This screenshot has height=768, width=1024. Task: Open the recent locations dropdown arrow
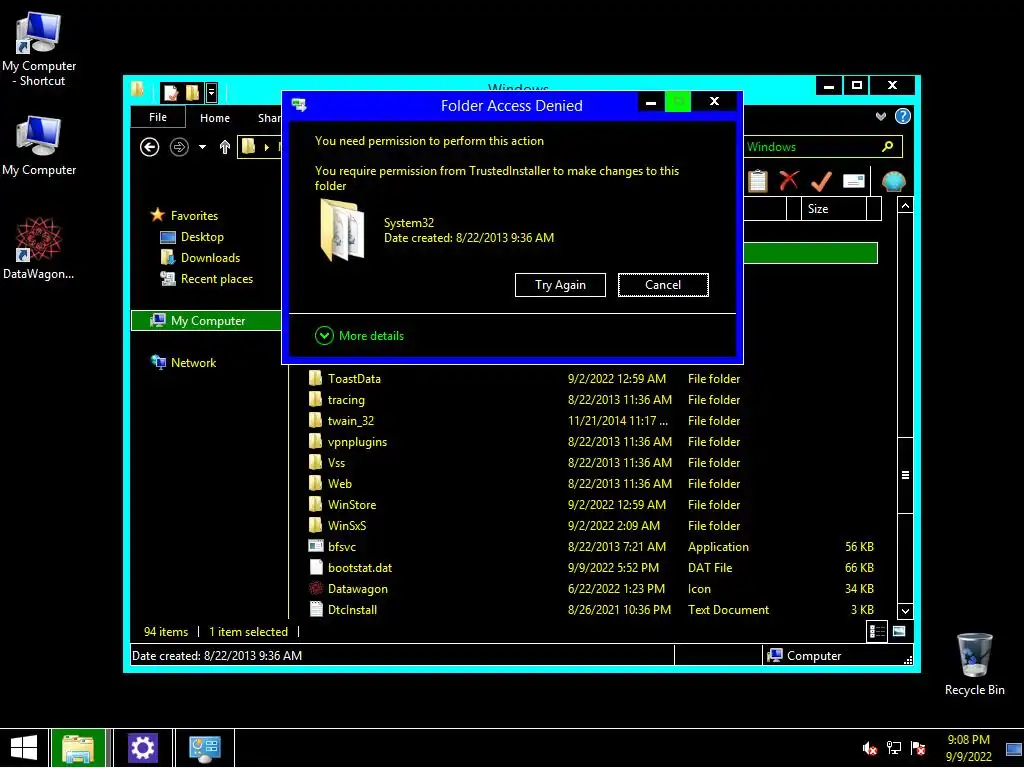click(202, 147)
